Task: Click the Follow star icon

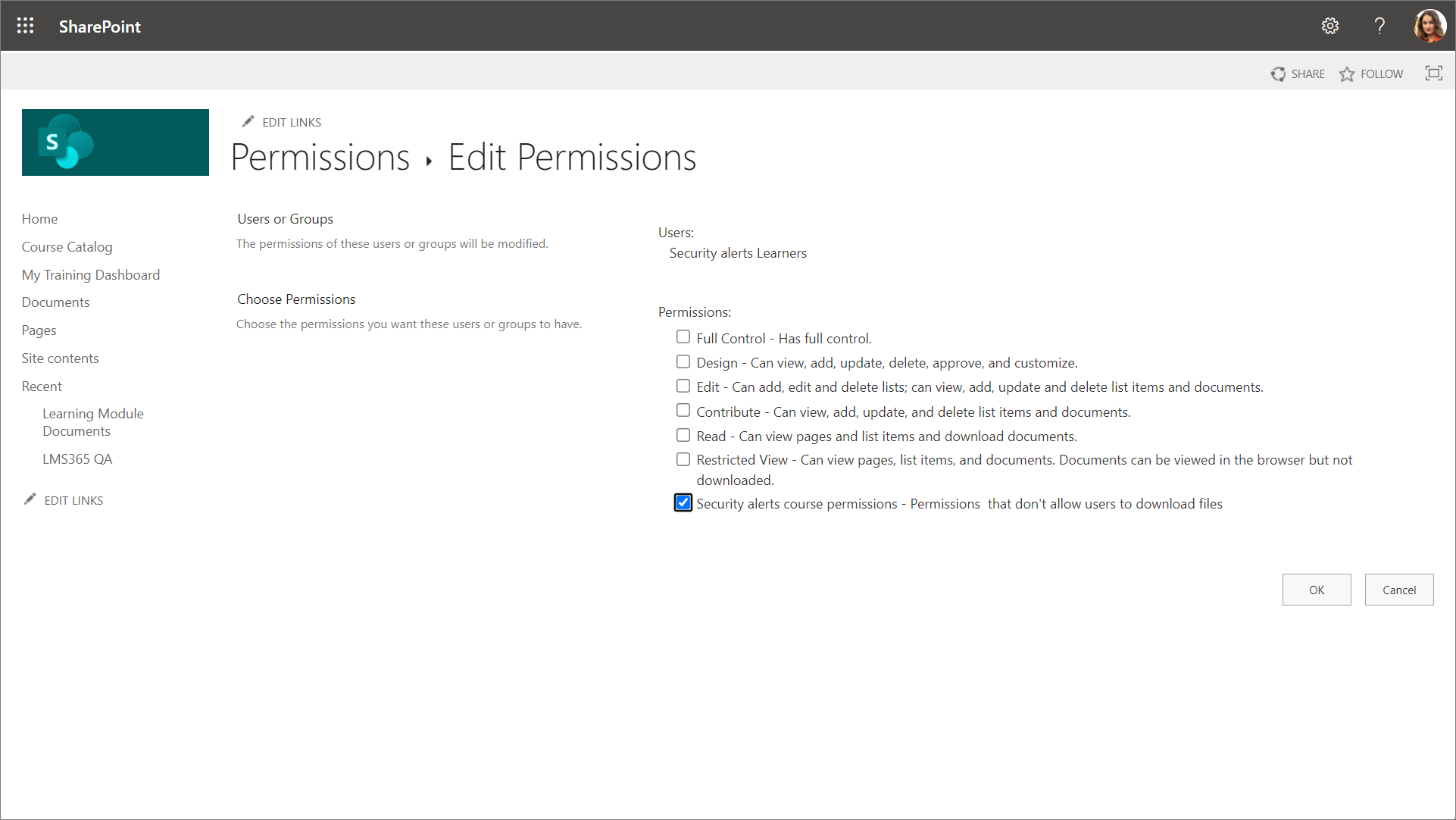Action: click(x=1347, y=74)
